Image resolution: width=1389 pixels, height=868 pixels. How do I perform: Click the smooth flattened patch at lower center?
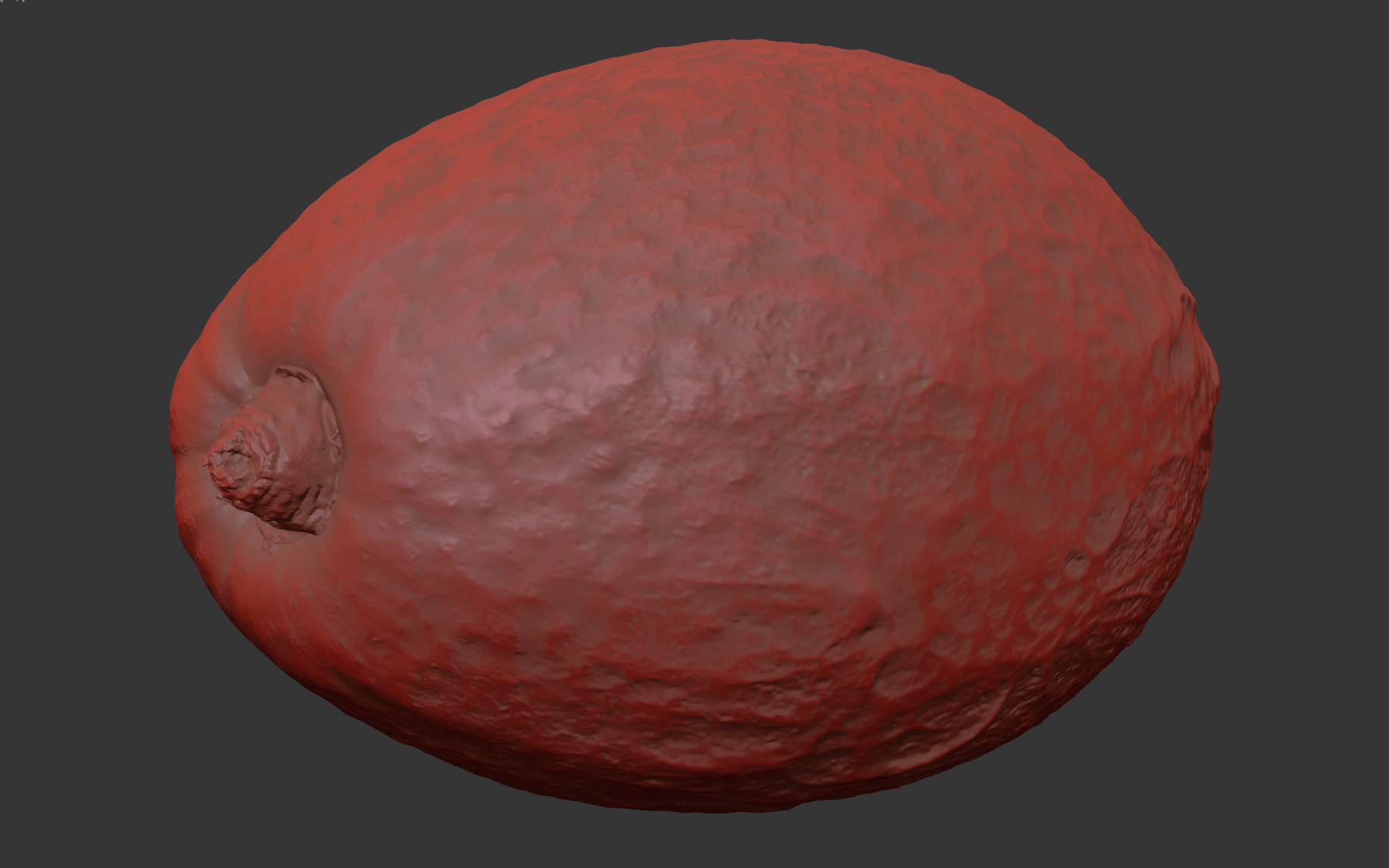[681, 605]
